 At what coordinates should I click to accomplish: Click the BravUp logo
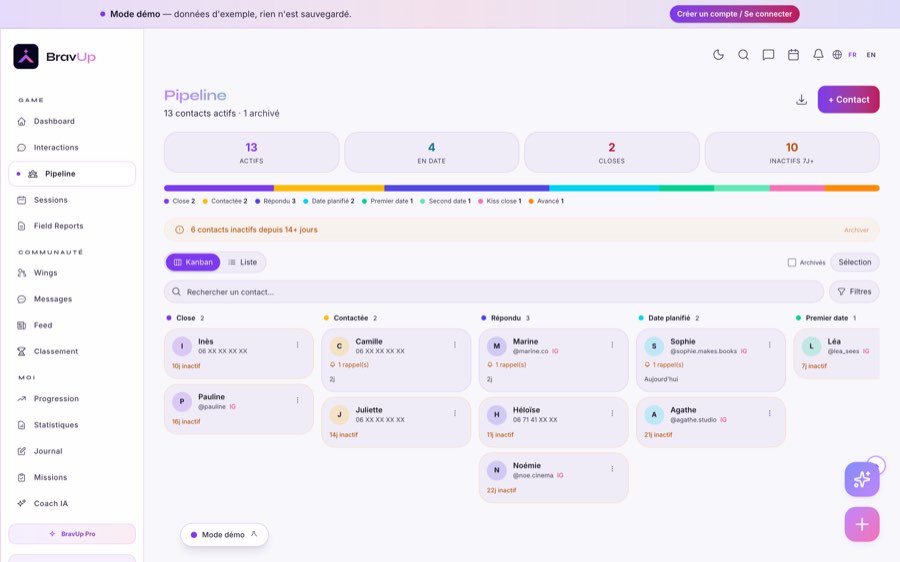pos(55,56)
